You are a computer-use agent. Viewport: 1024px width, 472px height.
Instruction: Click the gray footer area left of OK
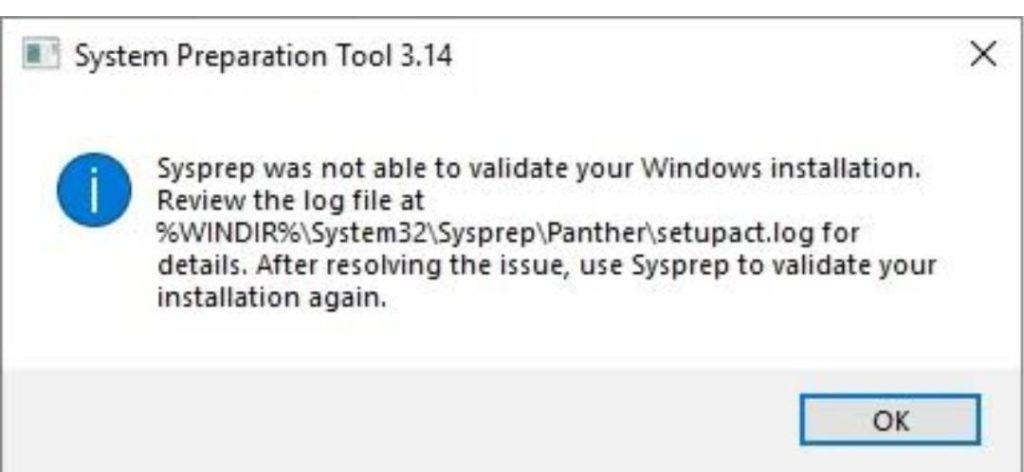pos(400,420)
